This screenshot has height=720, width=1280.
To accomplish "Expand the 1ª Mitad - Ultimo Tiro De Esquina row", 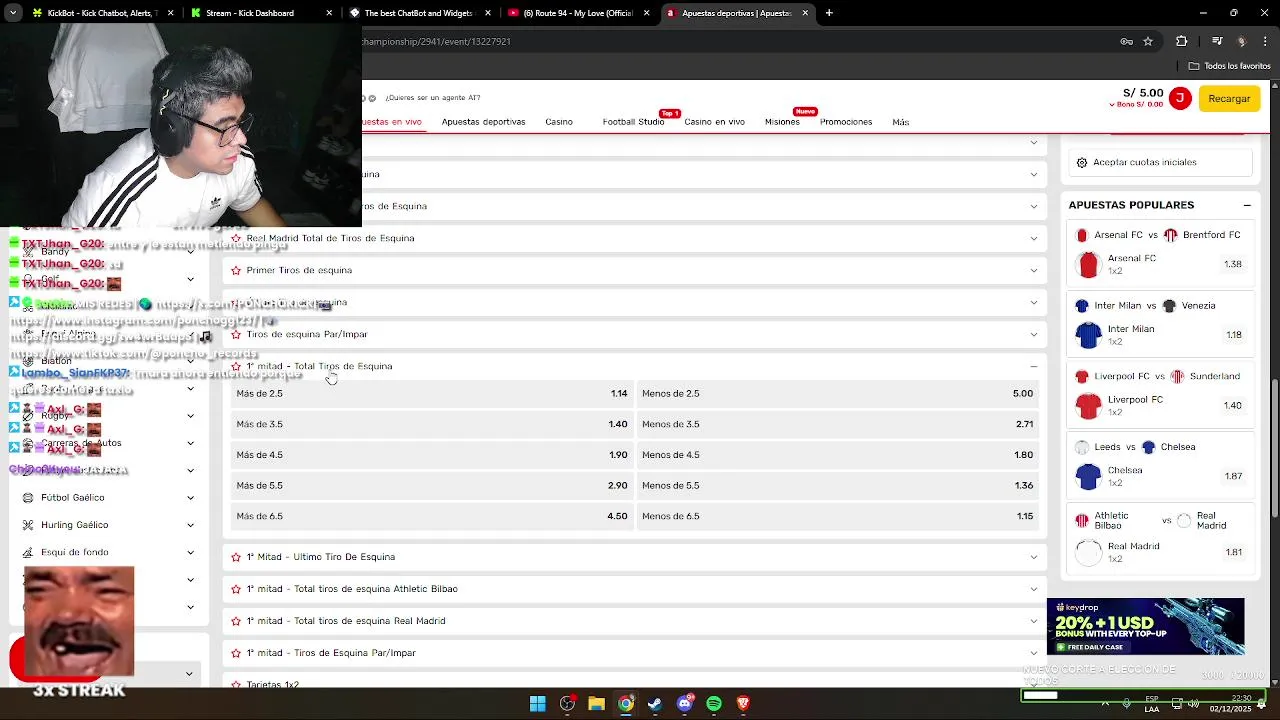I will 1034,557.
